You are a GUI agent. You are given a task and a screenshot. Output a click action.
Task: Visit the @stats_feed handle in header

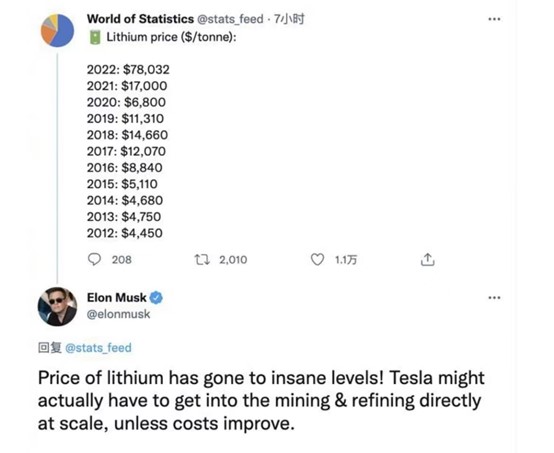(230, 19)
